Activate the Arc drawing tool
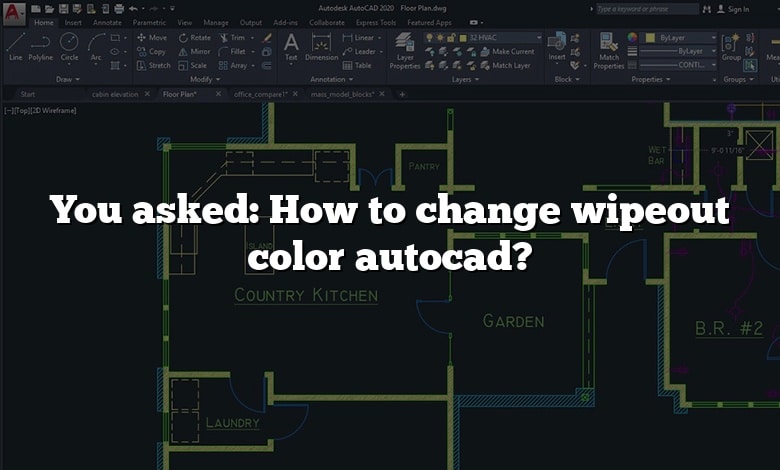The image size is (780, 470). tap(96, 46)
